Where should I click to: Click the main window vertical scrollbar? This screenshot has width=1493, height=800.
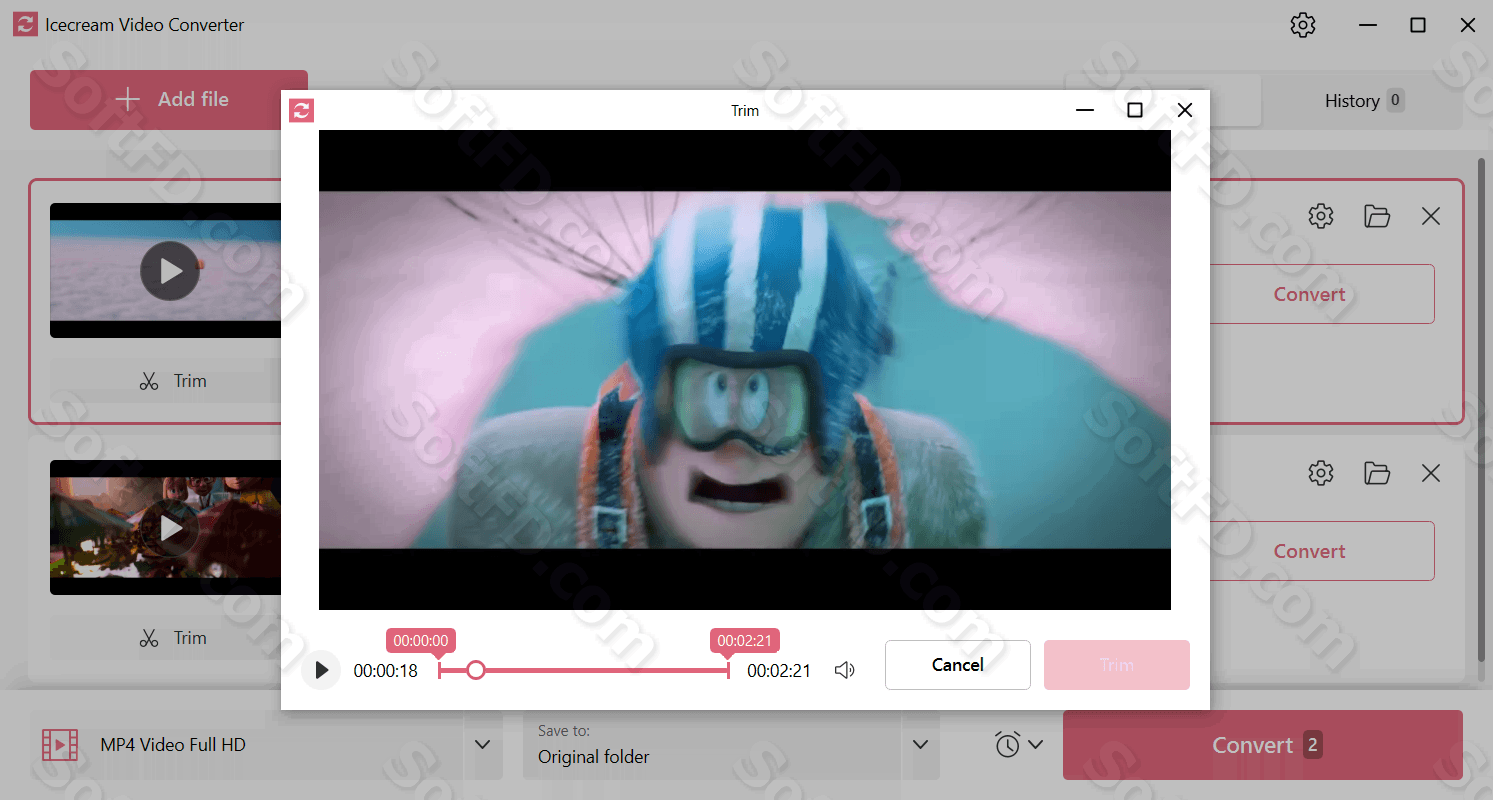pos(1481,410)
